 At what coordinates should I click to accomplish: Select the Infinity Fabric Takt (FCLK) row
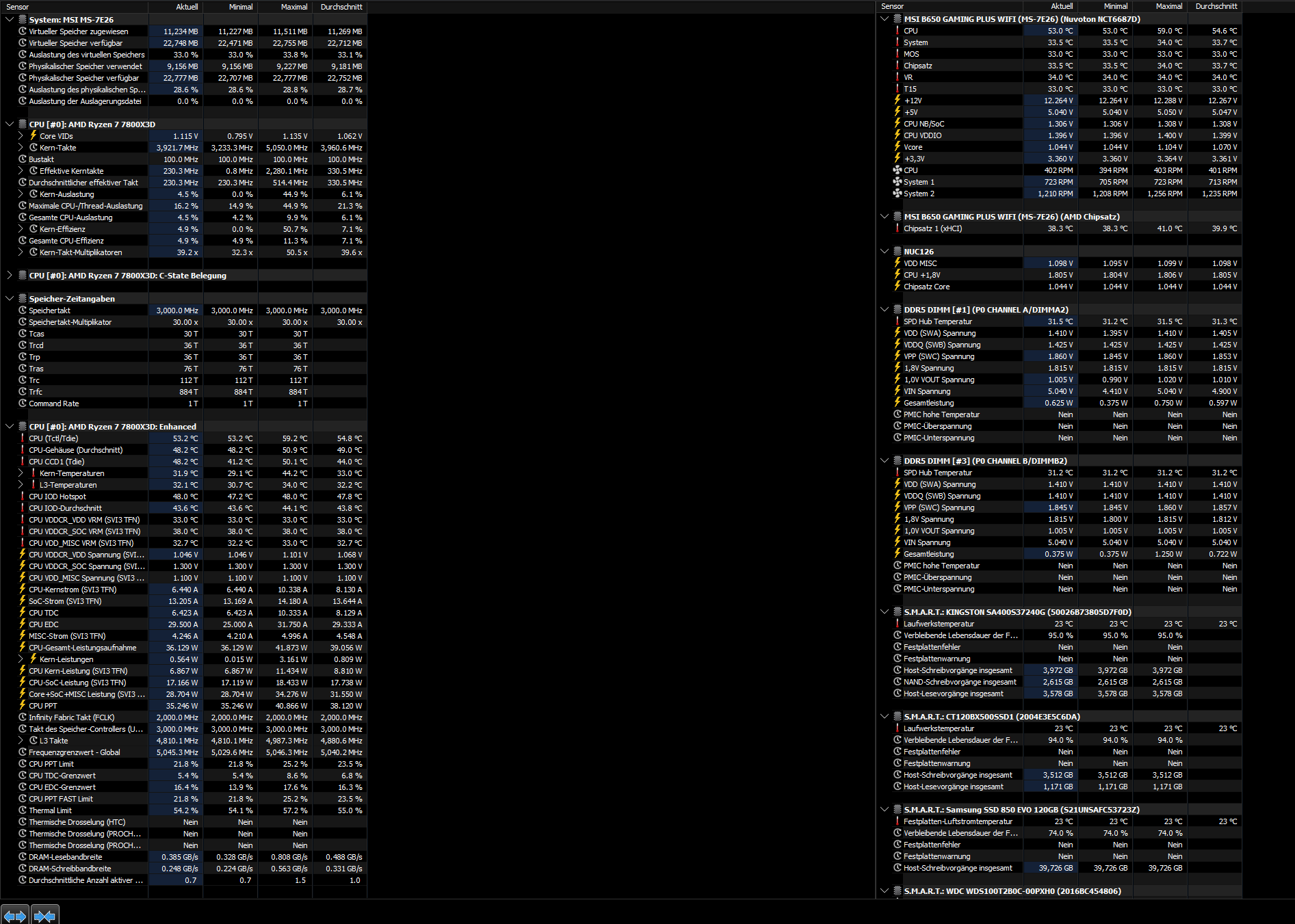tap(183, 717)
